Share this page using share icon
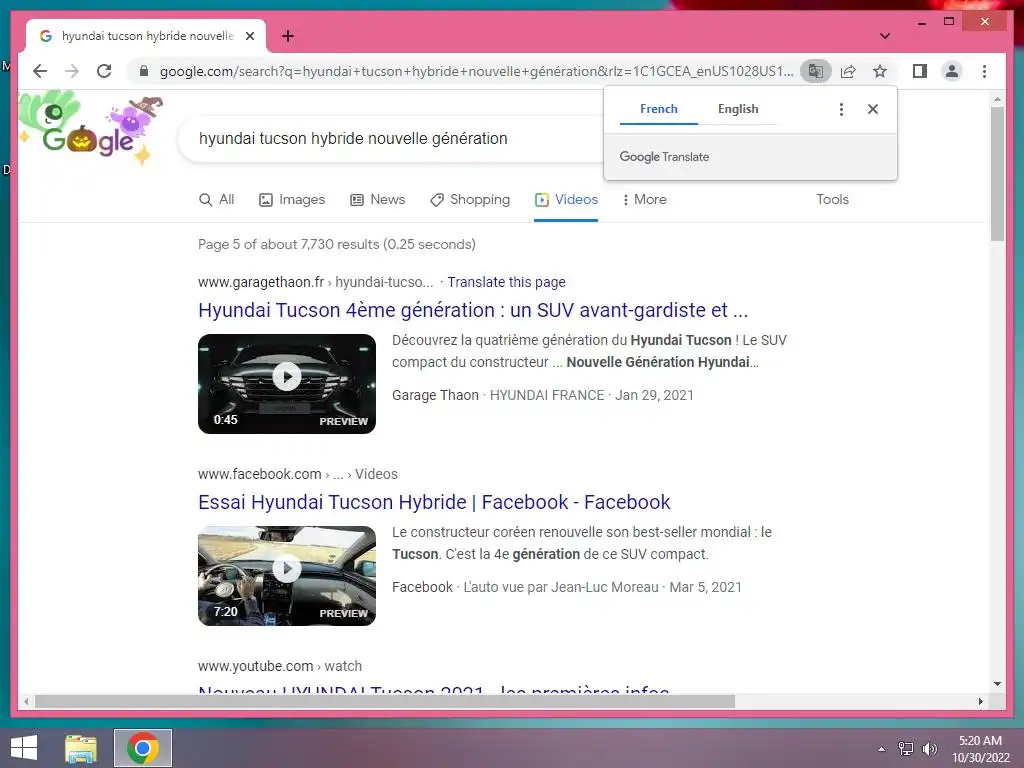This screenshot has height=768, width=1024. [848, 71]
